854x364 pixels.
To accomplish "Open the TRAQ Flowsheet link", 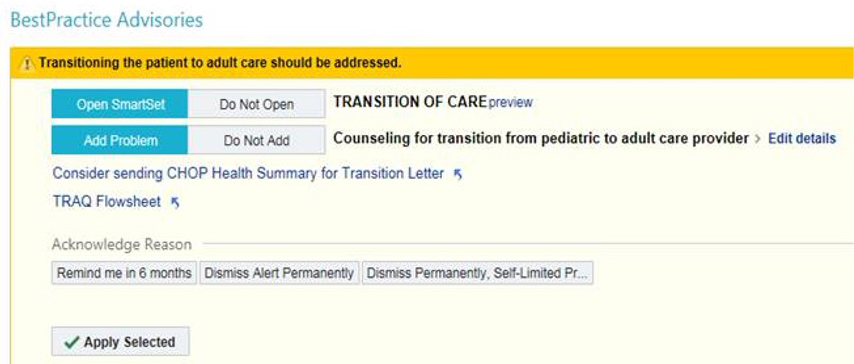I will (107, 202).
